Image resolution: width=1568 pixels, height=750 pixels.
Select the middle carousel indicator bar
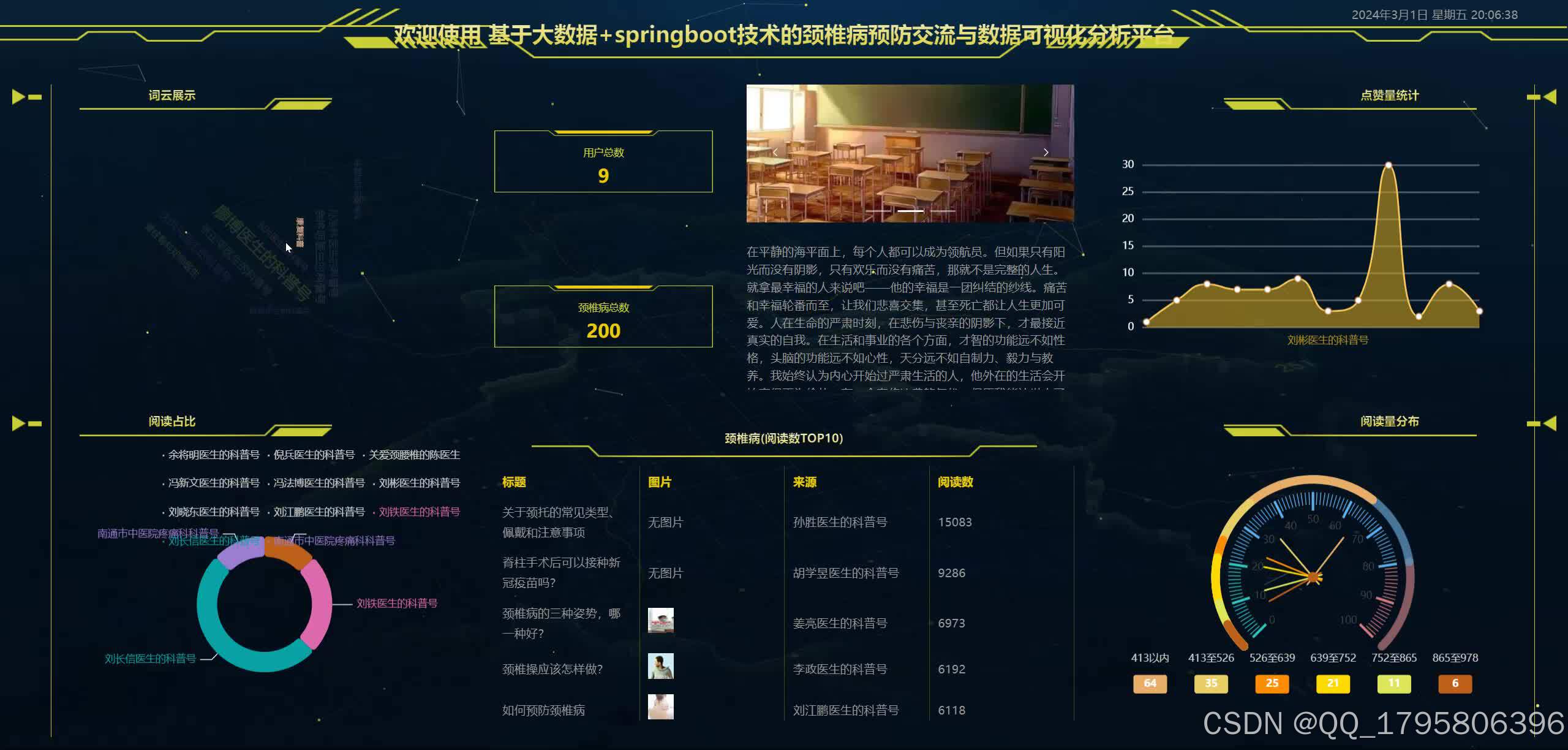point(910,211)
